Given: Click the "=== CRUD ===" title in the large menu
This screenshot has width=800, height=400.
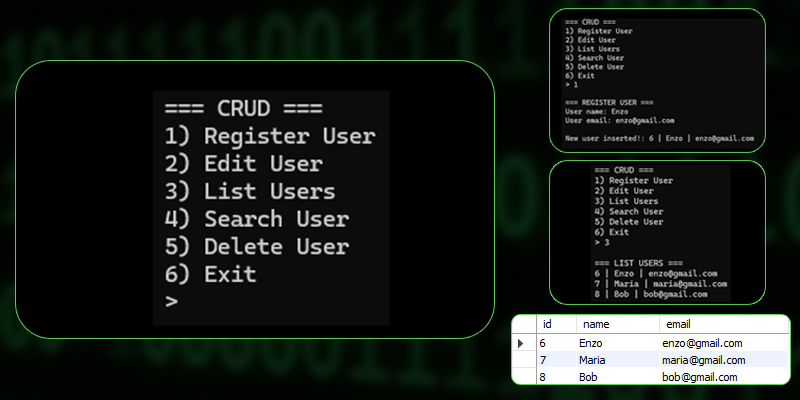Looking at the screenshot, I should coord(243,109).
